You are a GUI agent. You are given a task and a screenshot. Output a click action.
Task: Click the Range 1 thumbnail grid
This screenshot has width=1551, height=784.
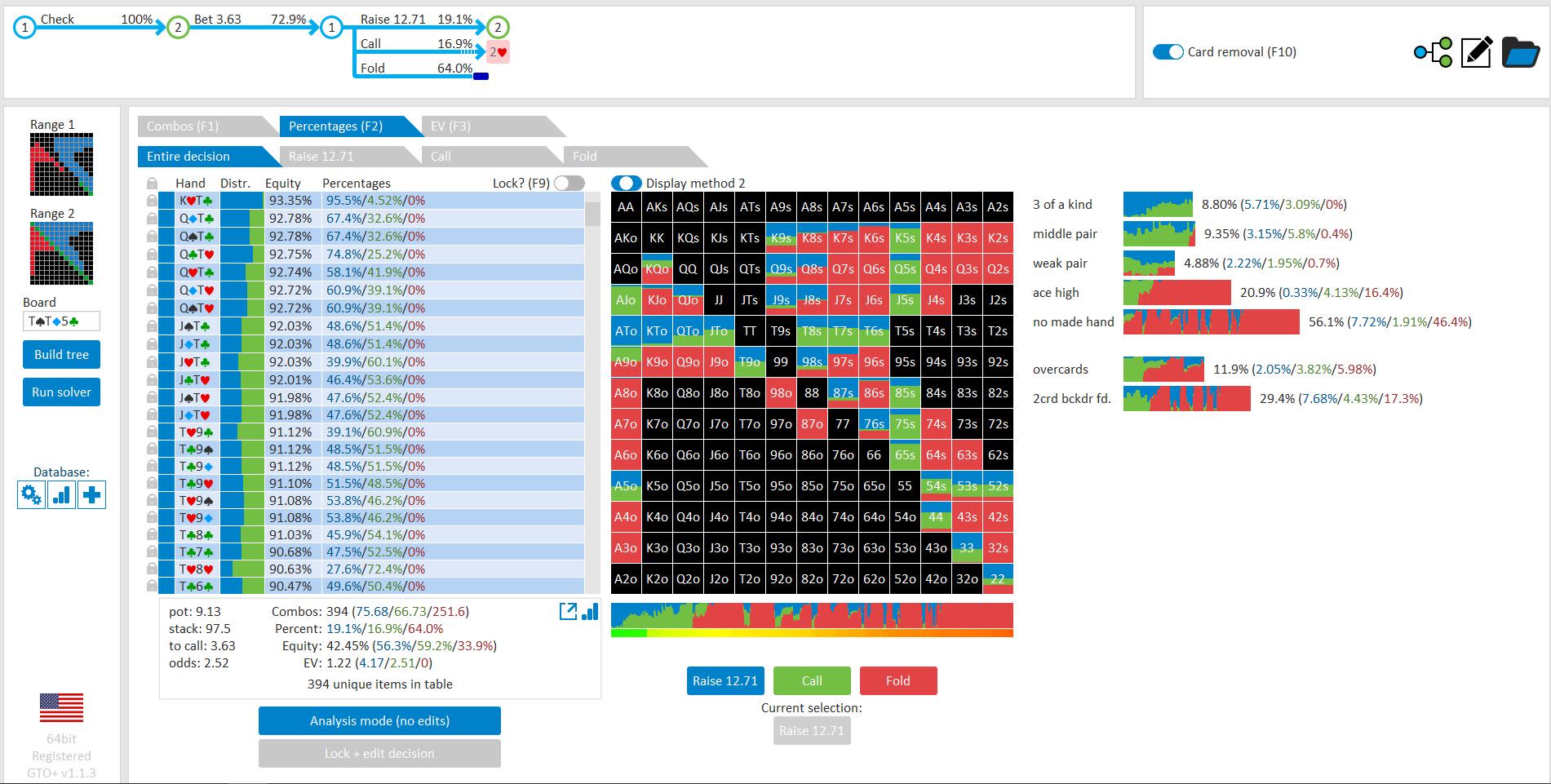click(61, 165)
